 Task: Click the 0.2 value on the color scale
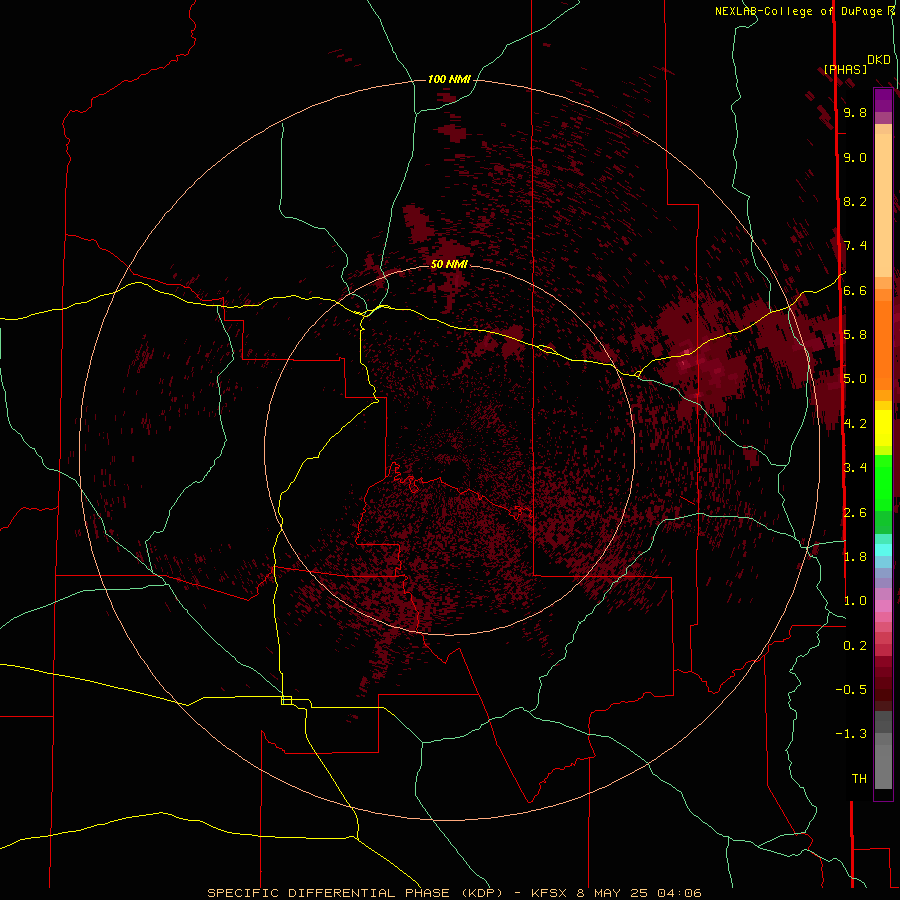click(855, 645)
